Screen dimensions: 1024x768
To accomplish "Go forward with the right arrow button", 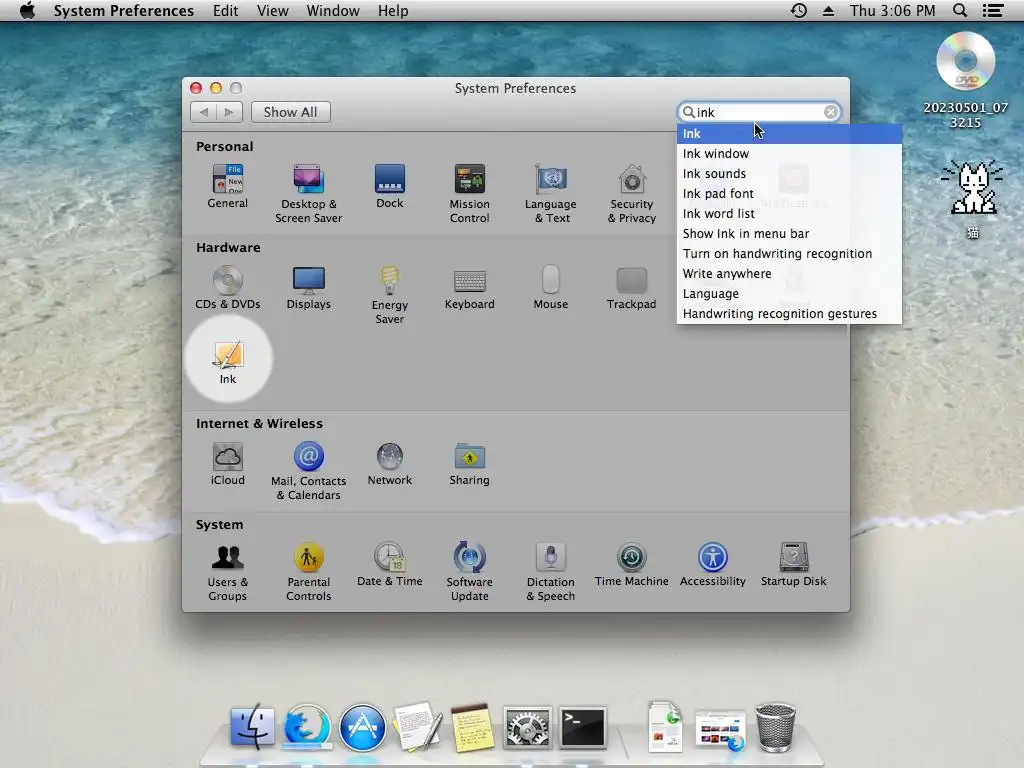I will click(229, 112).
